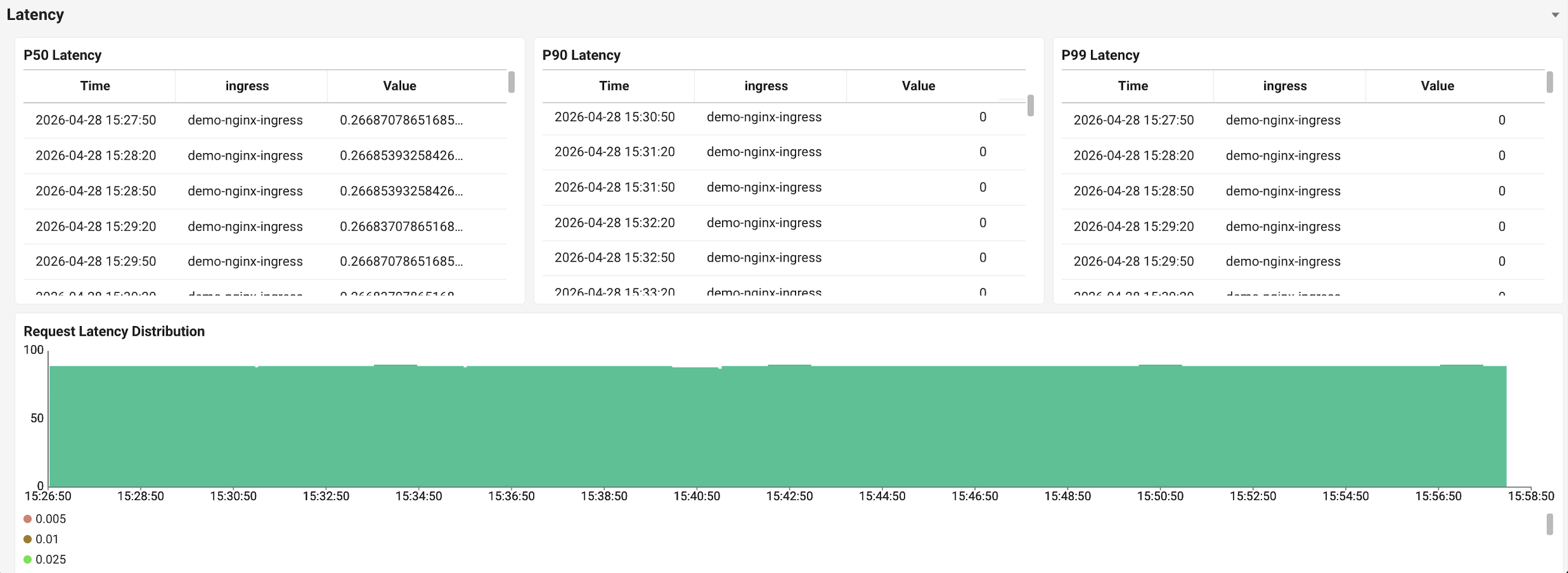
Task: Sort P50 Latency table by Value column
Action: click(400, 86)
